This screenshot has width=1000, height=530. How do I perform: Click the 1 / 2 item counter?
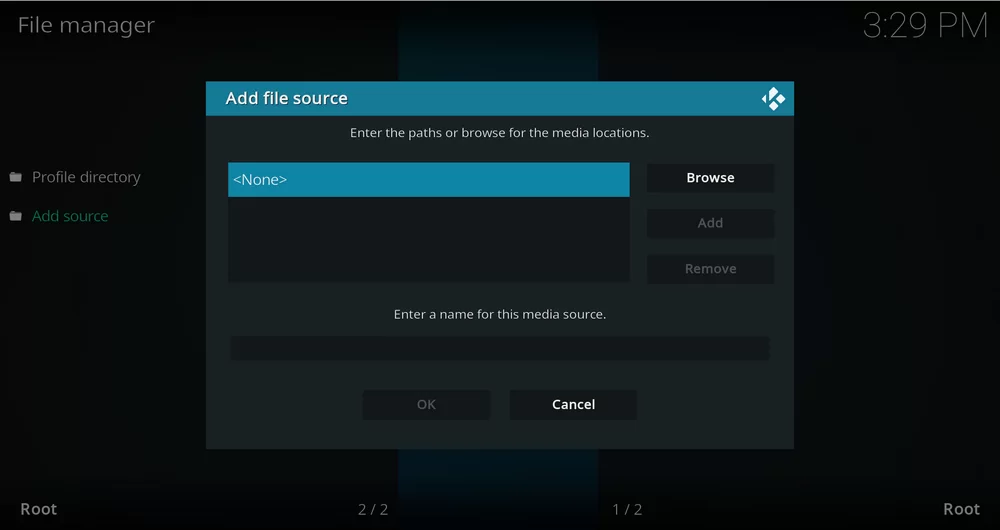tap(627, 510)
